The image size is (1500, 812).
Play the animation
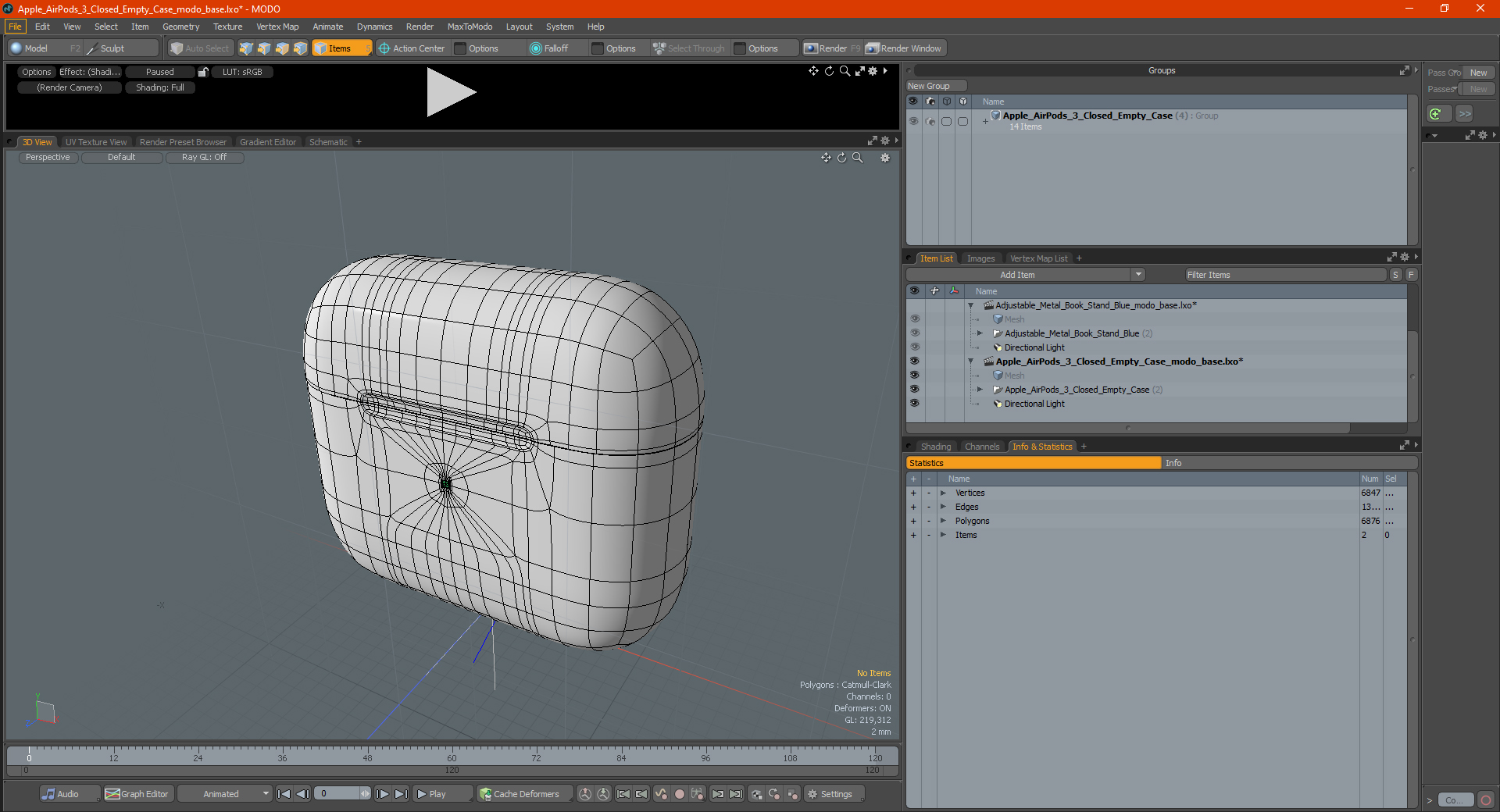point(441,794)
